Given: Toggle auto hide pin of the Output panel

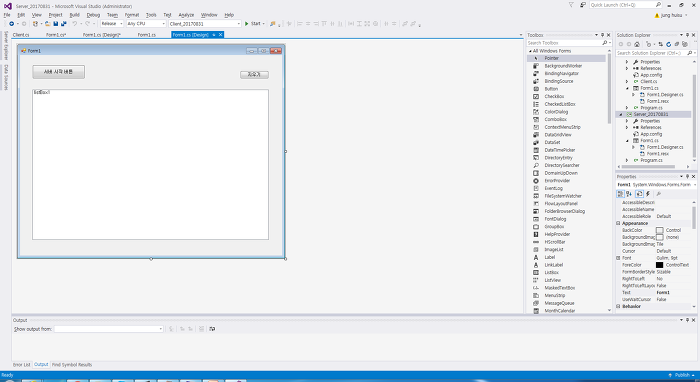Looking at the screenshot, I should coord(688,320).
